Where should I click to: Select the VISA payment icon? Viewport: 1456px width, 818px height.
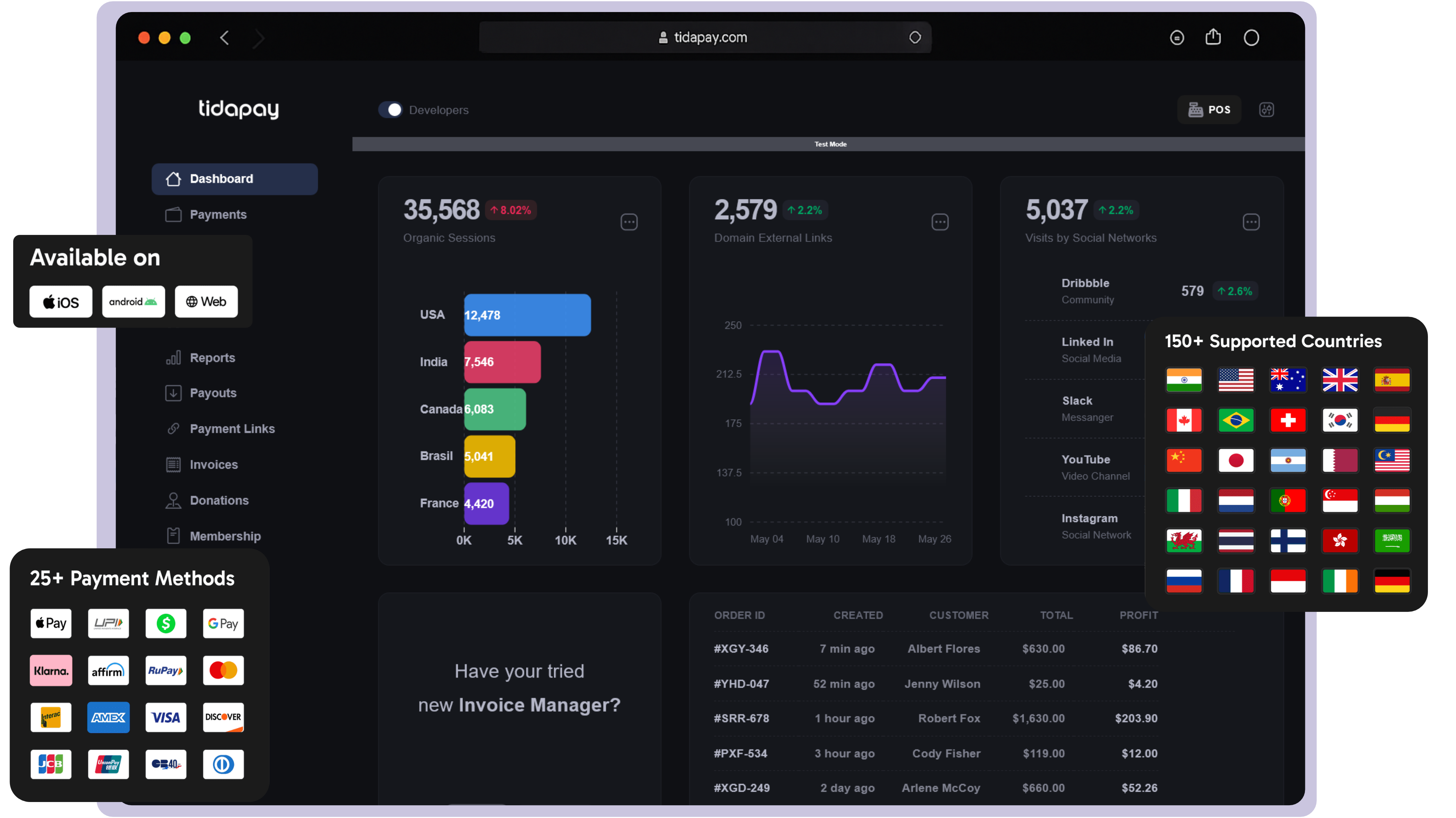pyautogui.click(x=166, y=717)
